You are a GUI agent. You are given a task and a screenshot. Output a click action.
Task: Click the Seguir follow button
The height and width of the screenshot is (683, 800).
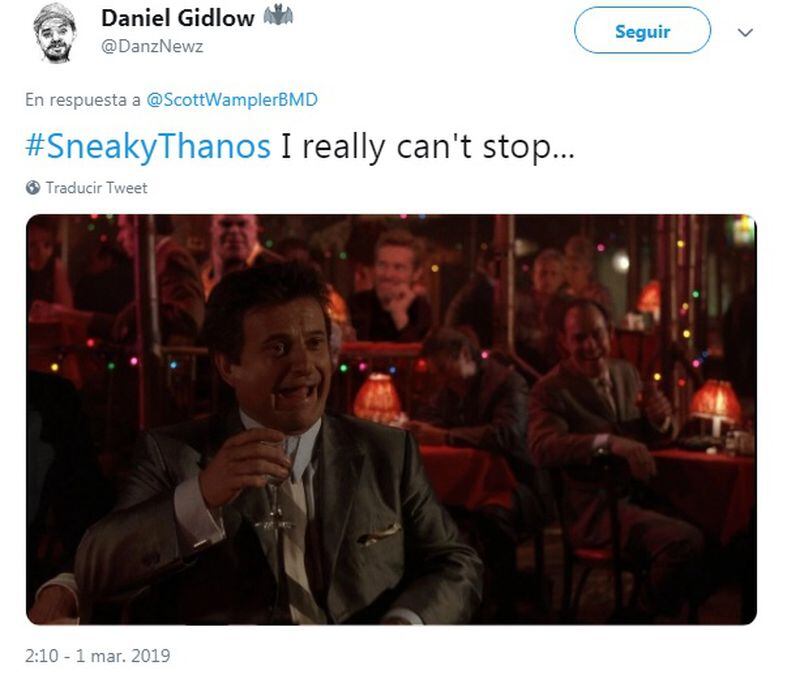[642, 31]
